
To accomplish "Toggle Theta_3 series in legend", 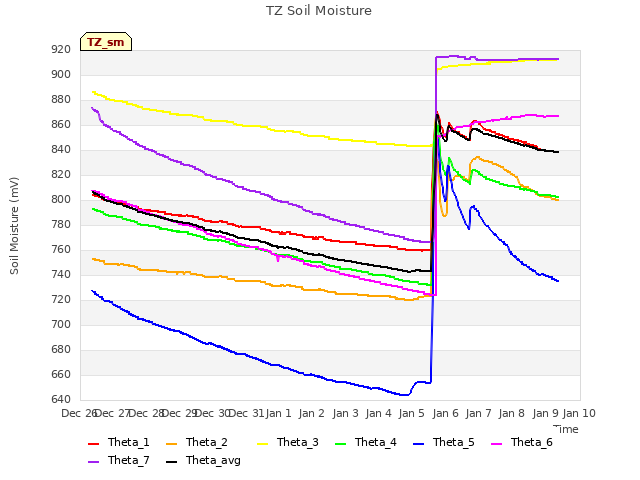I will 288,442.
